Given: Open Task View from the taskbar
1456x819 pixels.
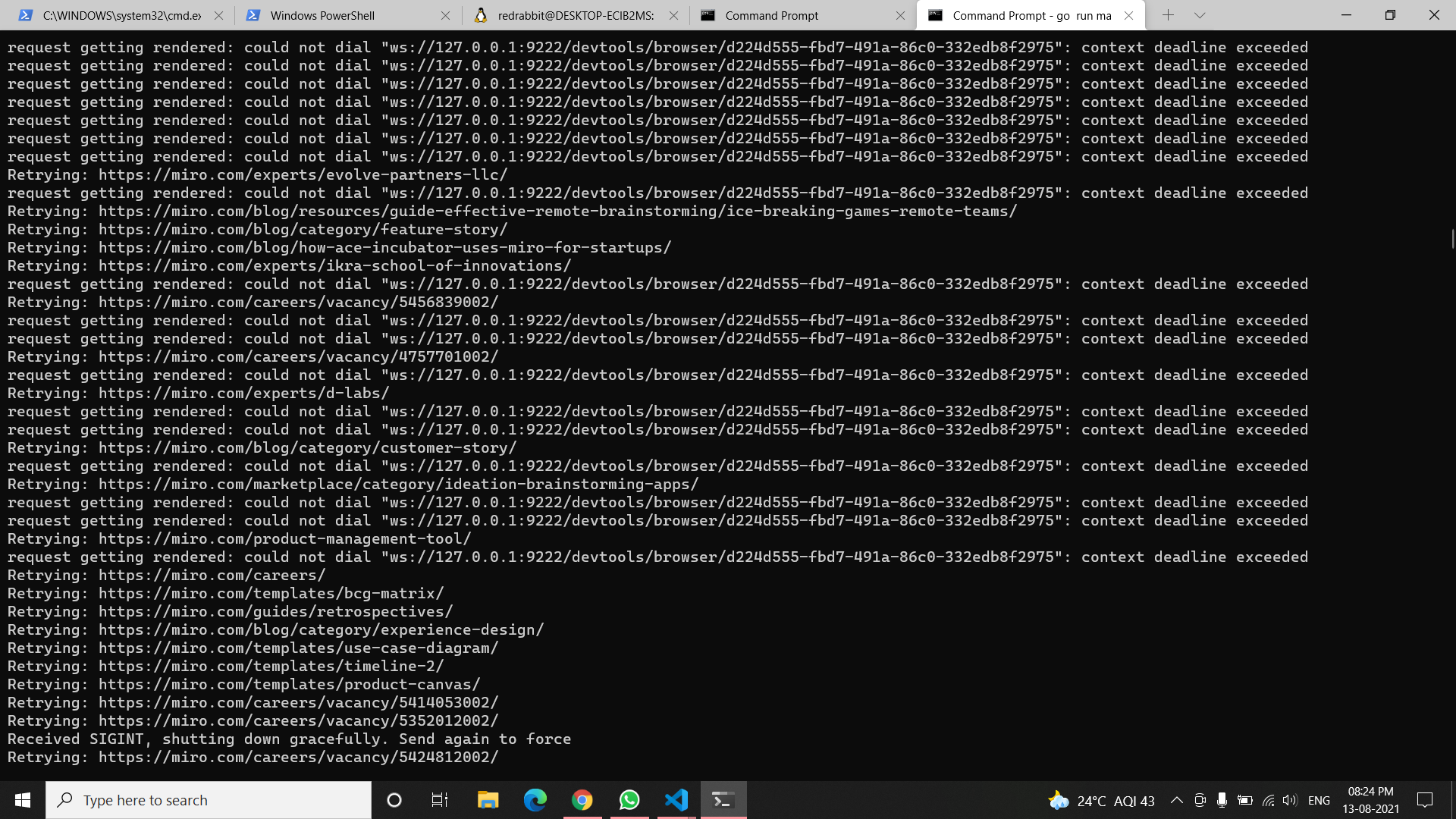Looking at the screenshot, I should tap(440, 799).
